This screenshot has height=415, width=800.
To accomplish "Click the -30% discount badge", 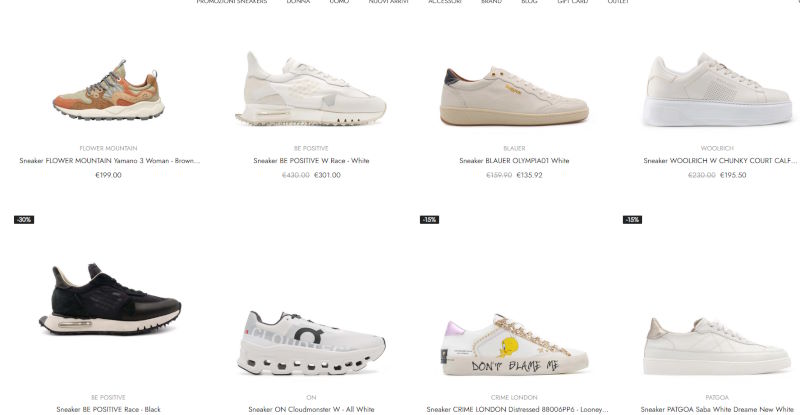I will pos(23,219).
